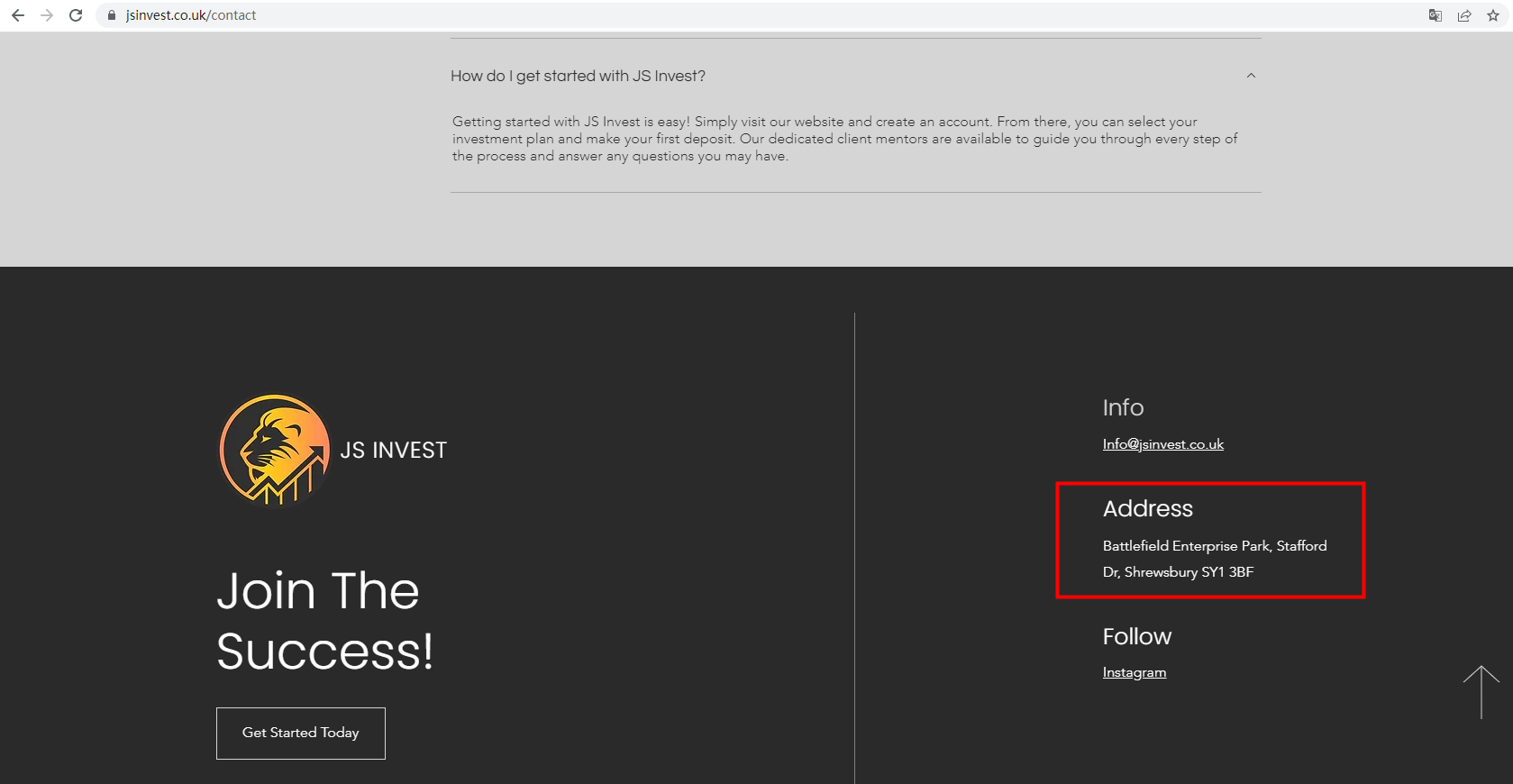Click the browser back arrow
1513x784 pixels.
tap(18, 15)
